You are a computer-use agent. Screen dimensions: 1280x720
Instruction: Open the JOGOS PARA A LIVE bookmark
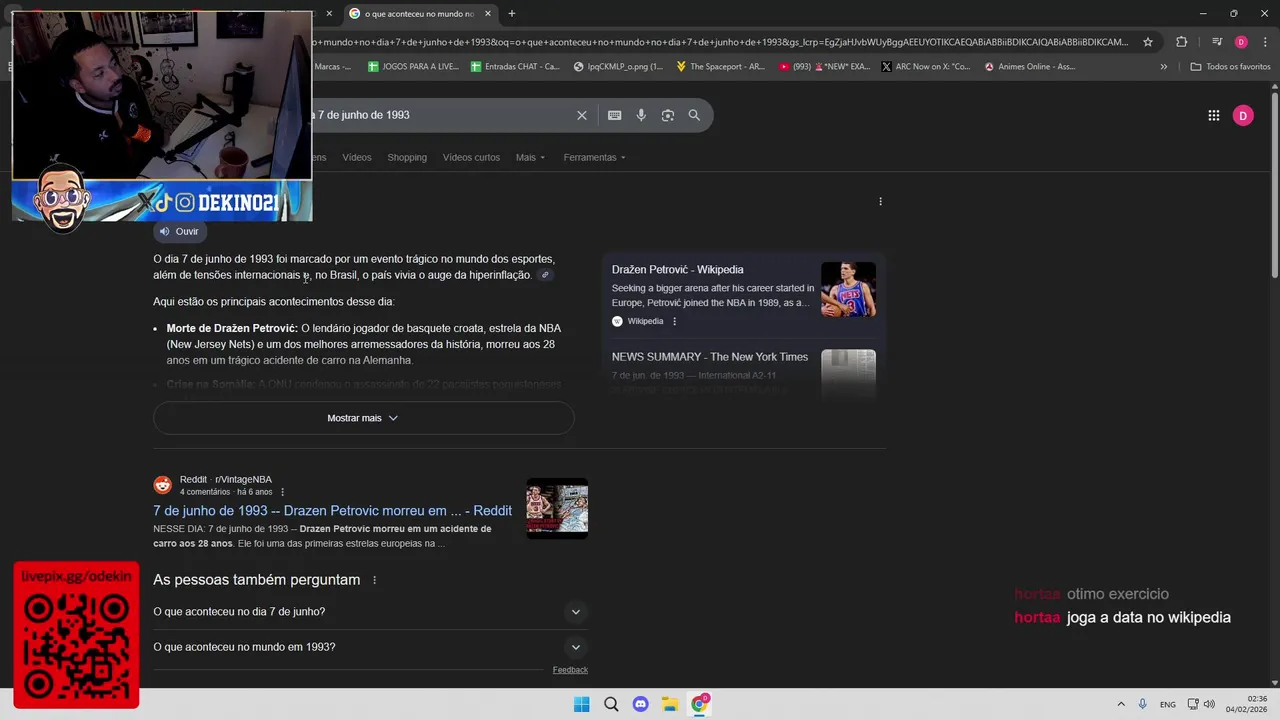click(x=413, y=67)
